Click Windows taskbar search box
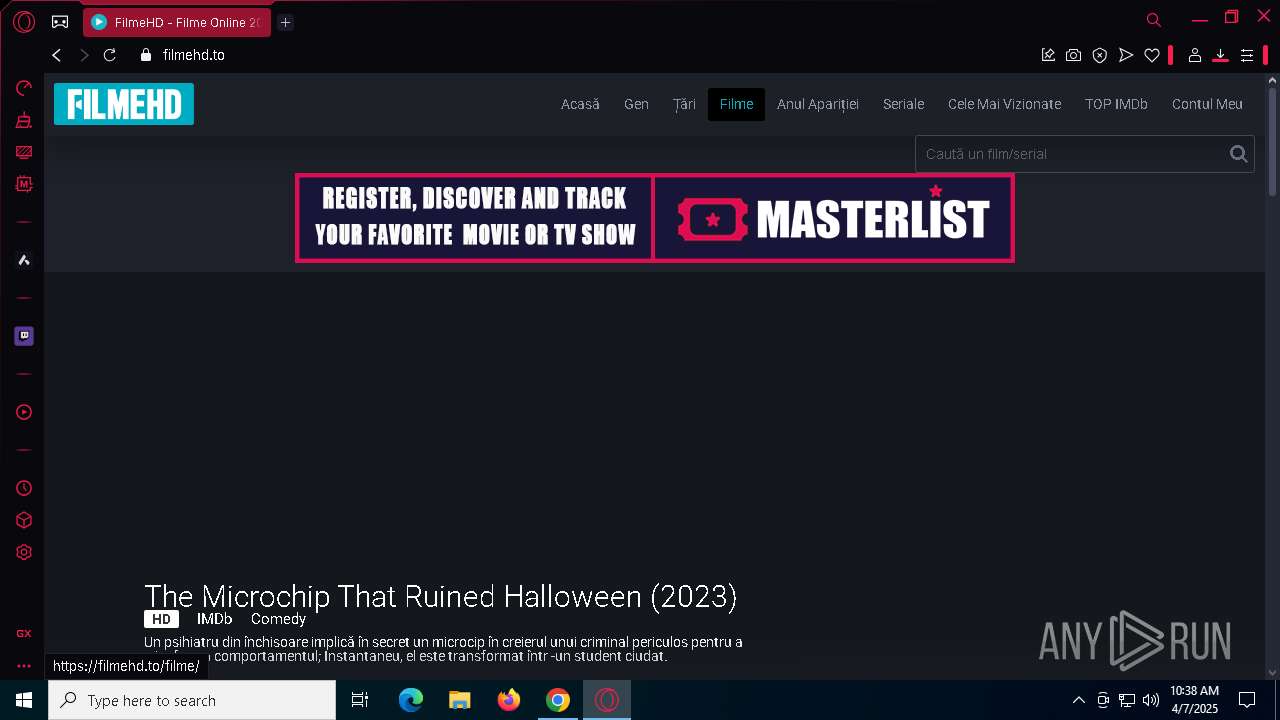The width and height of the screenshot is (1280, 720). 192,700
